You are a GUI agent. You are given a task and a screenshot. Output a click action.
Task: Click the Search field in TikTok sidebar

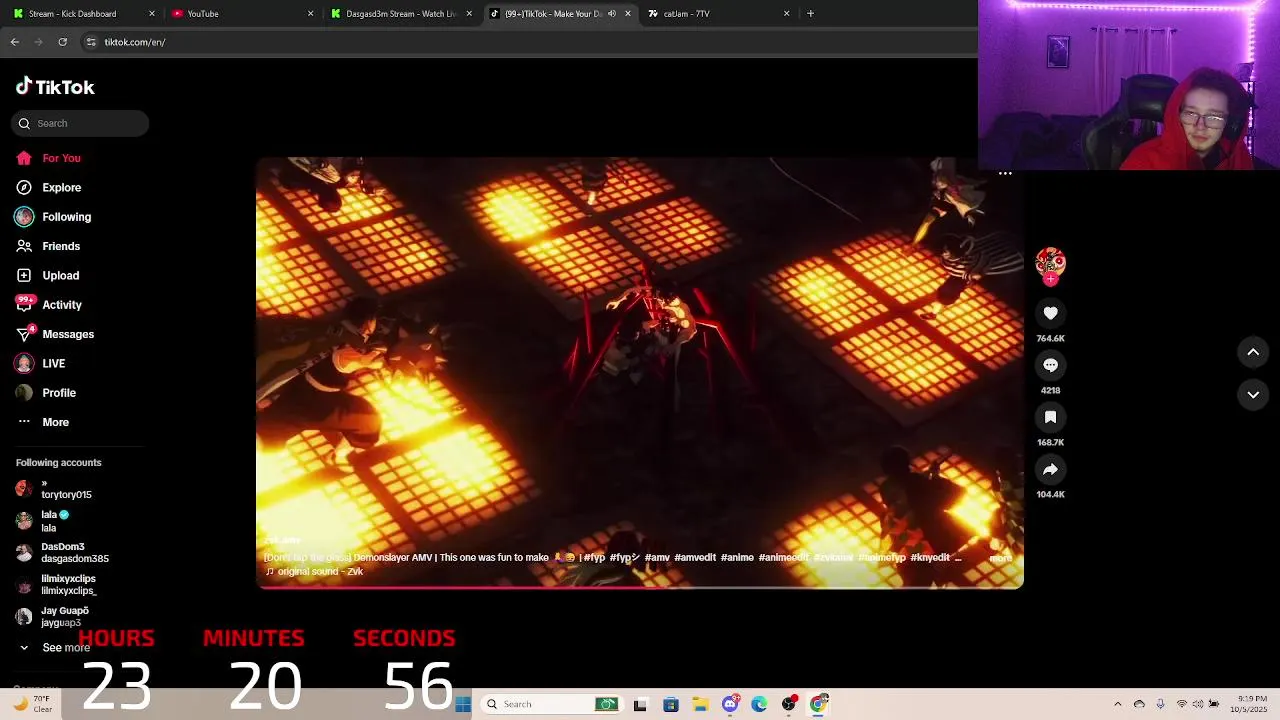click(x=80, y=123)
